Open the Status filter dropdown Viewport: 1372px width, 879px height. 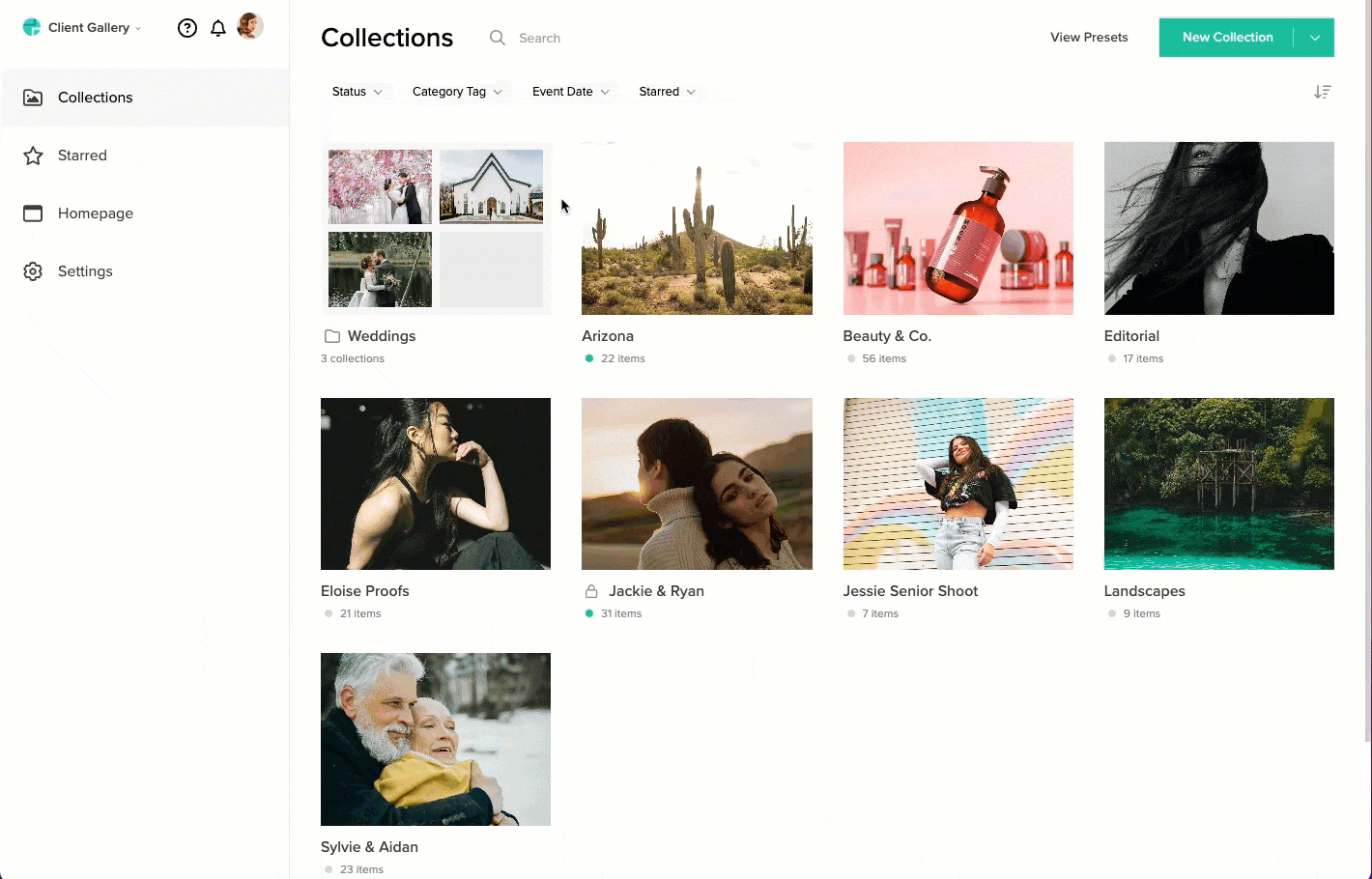coord(357,91)
